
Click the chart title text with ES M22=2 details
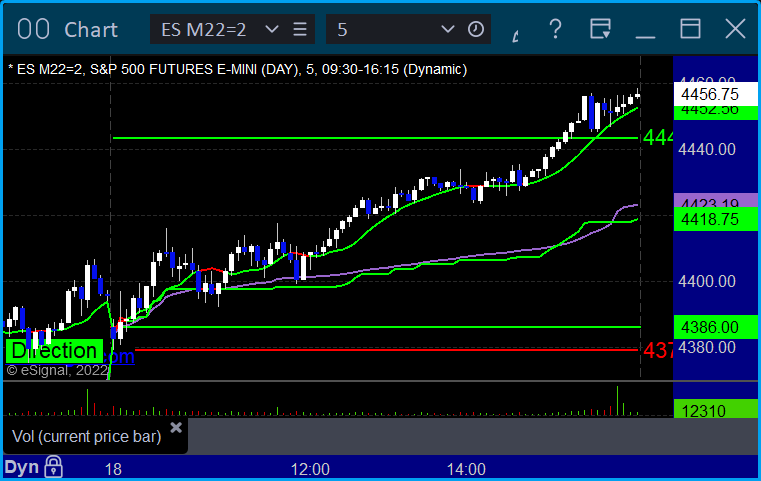coord(237,69)
